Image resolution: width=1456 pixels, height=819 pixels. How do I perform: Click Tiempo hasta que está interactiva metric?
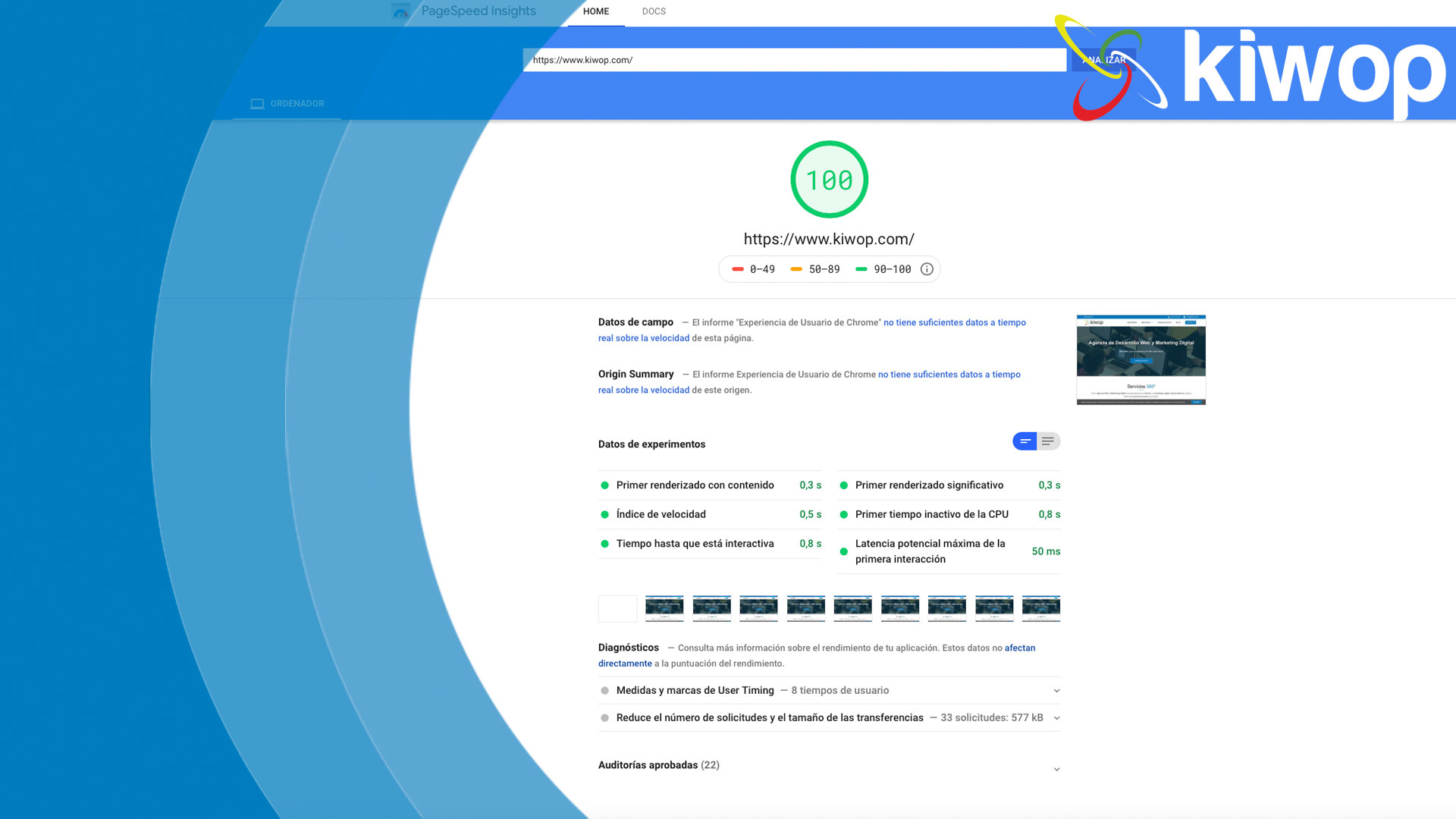[x=710, y=544]
